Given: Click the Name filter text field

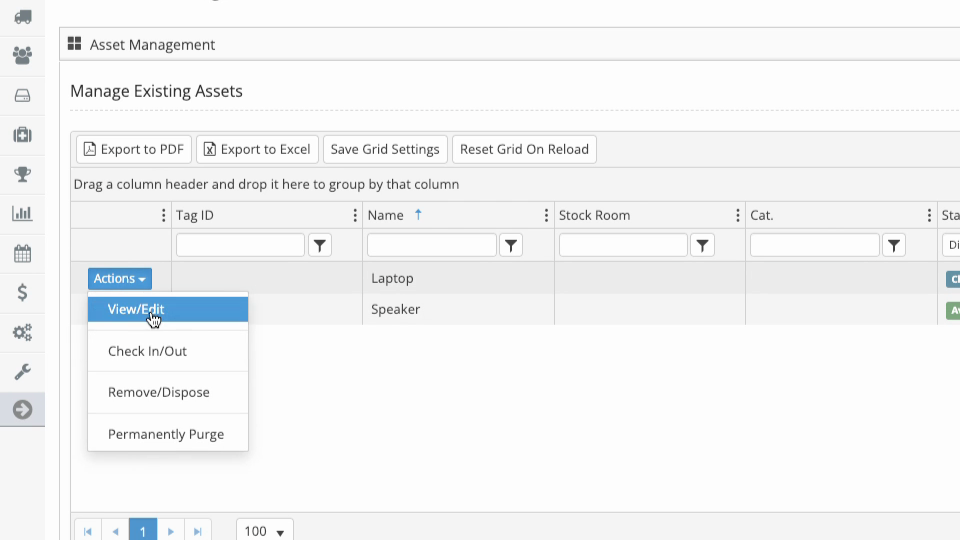Looking at the screenshot, I should [x=432, y=246].
